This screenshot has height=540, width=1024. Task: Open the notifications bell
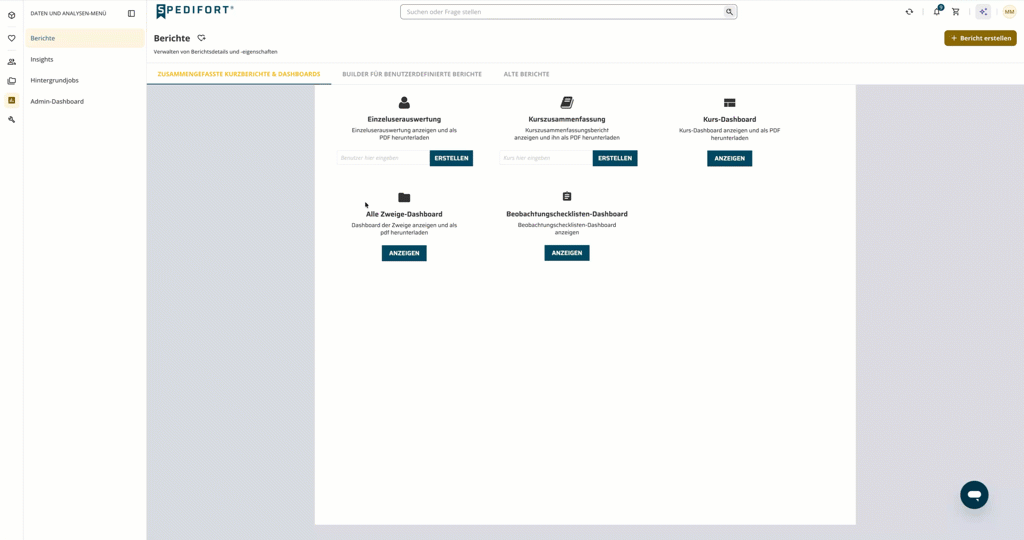937,11
